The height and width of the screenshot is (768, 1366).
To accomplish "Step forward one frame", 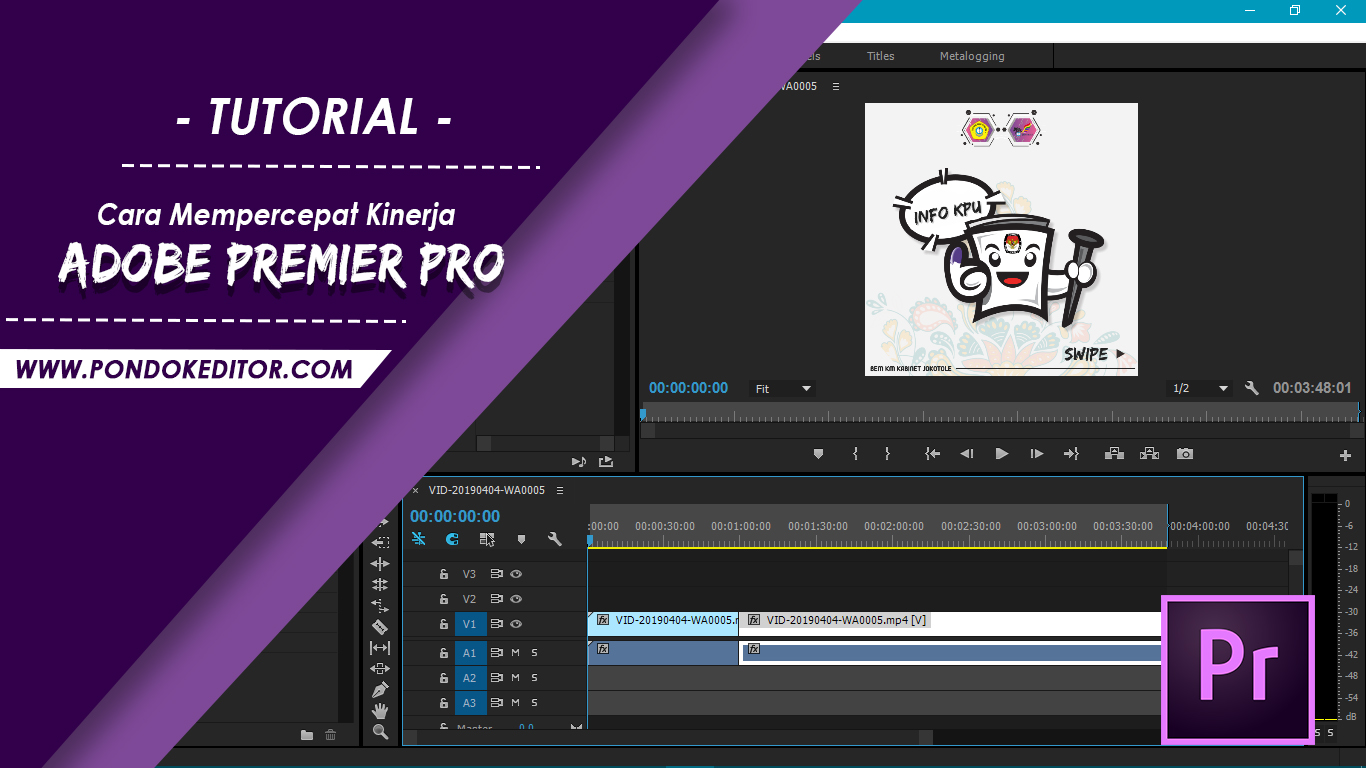I will tap(1037, 454).
